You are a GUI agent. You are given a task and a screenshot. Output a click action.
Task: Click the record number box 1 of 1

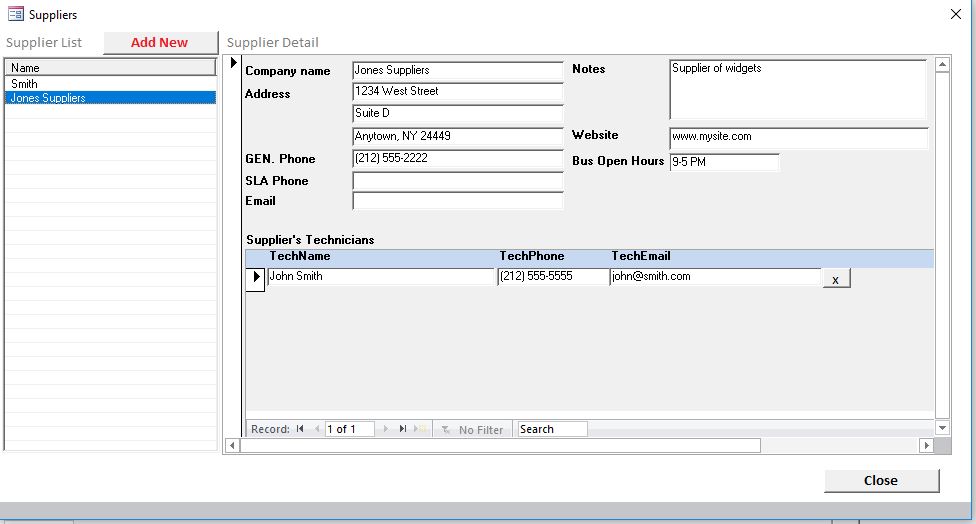click(x=349, y=429)
